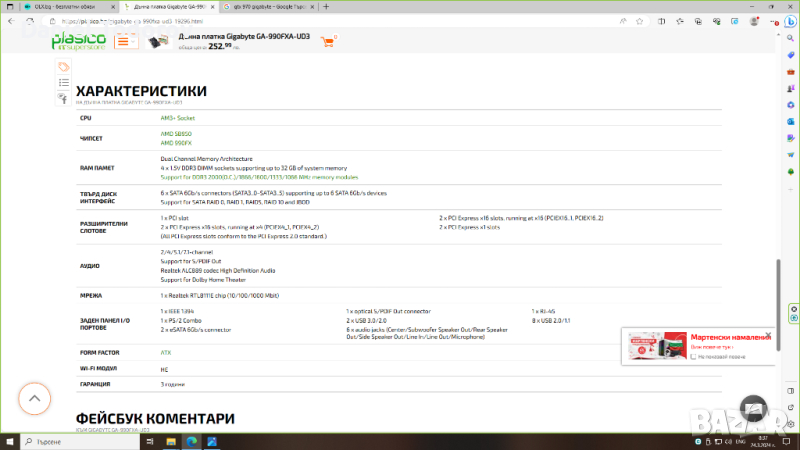800x450 pixels.
Task: Click the list icon in left sidebar
Action: click(x=64, y=83)
